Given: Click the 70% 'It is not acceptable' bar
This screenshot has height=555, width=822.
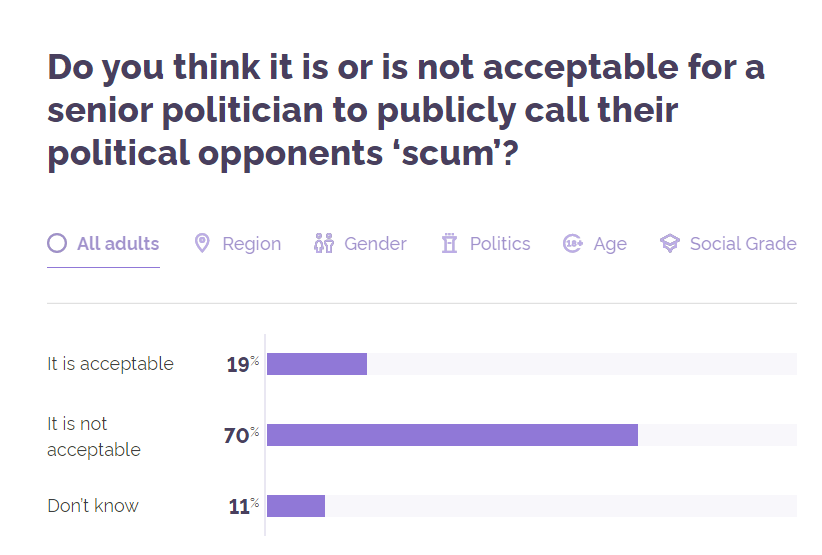Looking at the screenshot, I should pos(452,434).
